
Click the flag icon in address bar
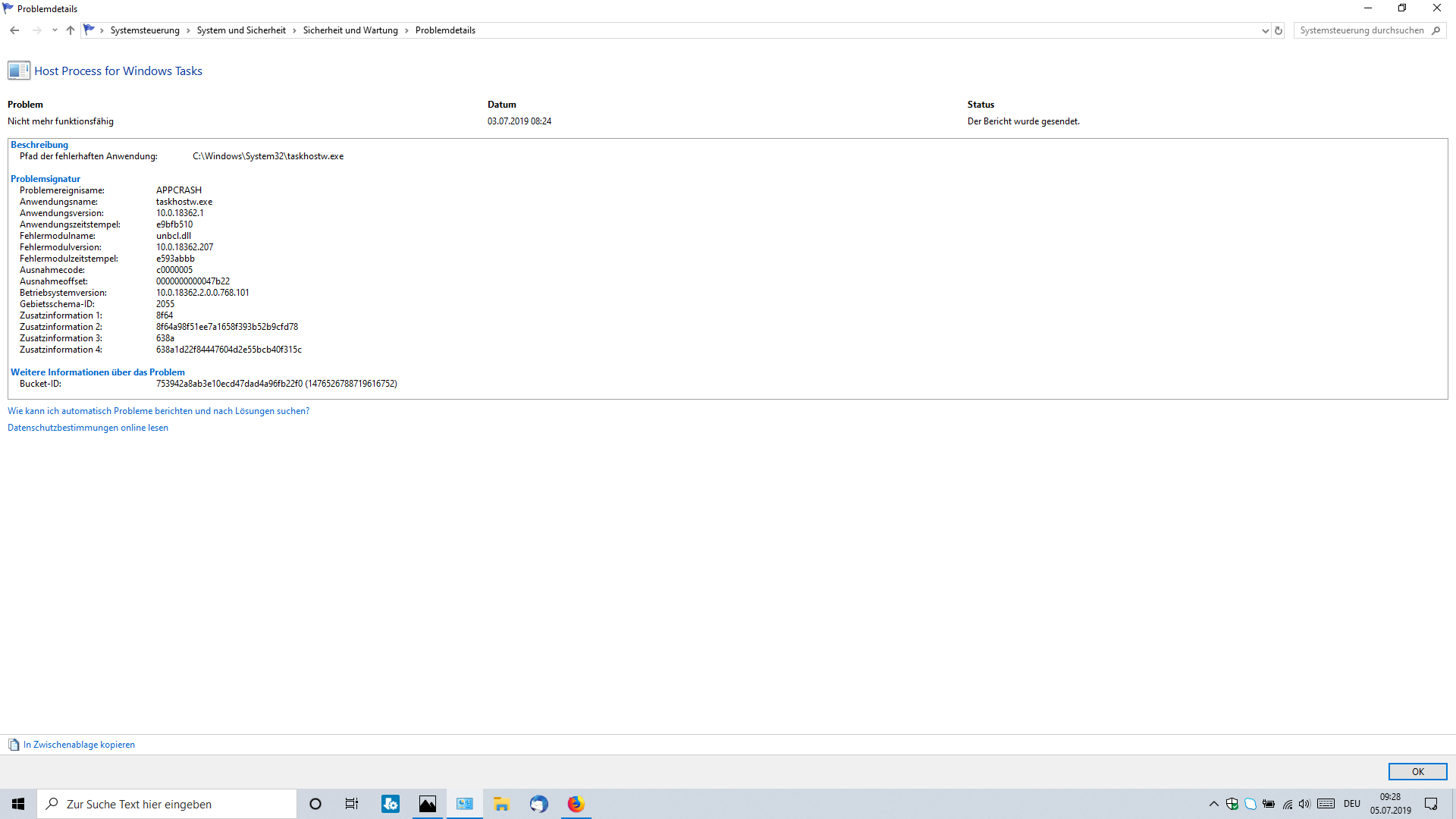click(x=89, y=30)
